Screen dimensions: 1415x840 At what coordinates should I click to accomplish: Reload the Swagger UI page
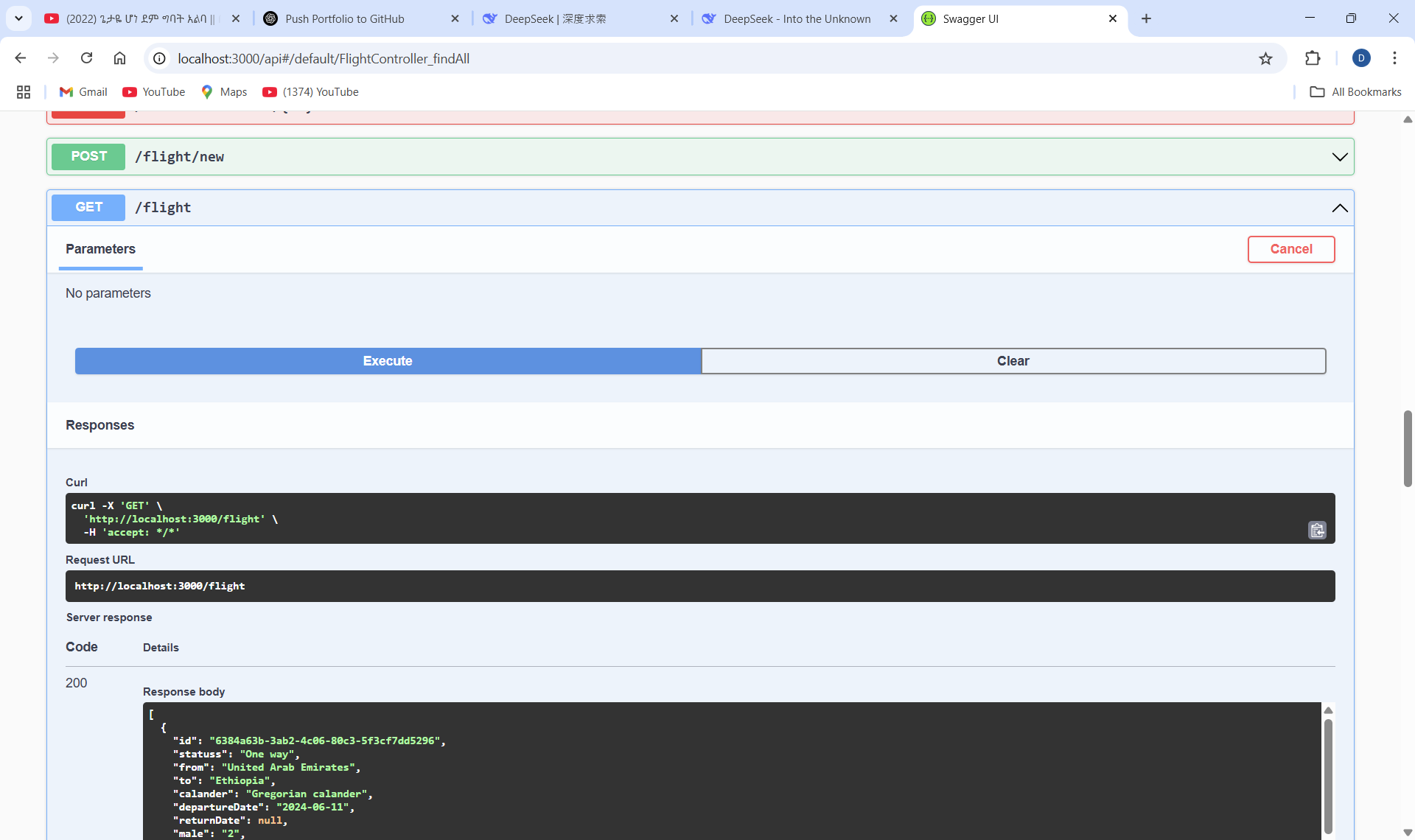[x=86, y=58]
